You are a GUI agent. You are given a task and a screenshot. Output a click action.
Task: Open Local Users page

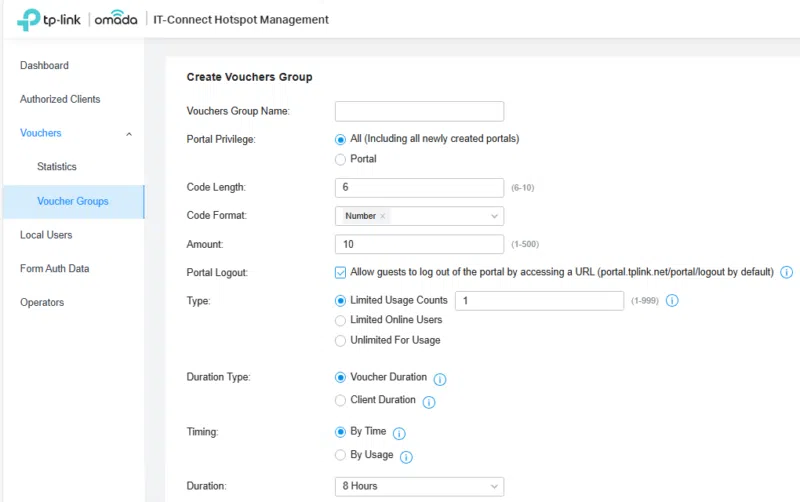tap(46, 235)
